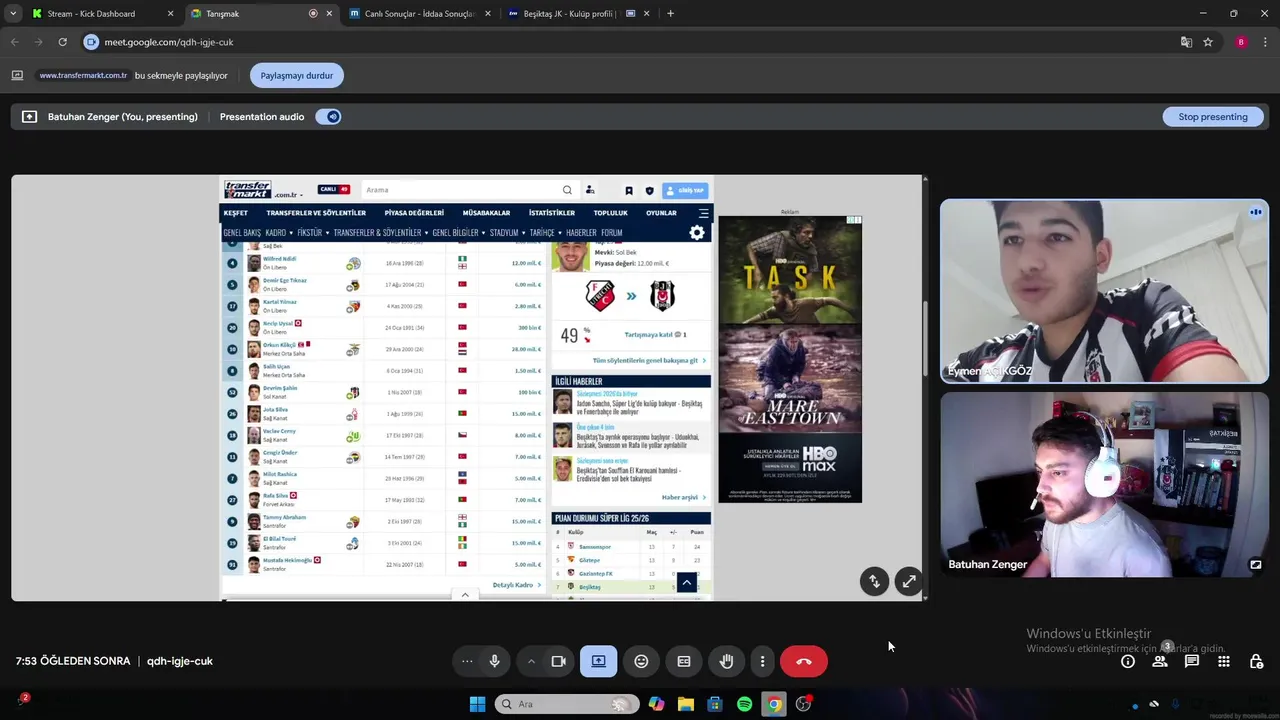Viewport: 1280px width, 720px height.
Task: Open meeting details info icon
Action: point(1128,661)
